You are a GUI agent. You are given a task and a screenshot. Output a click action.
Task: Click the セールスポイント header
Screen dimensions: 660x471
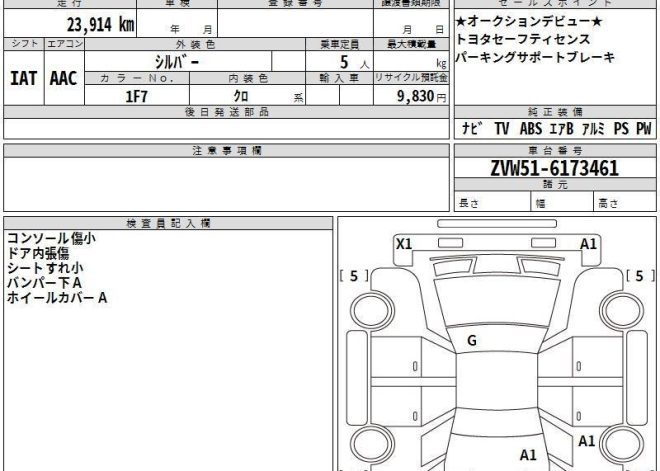(x=554, y=3)
